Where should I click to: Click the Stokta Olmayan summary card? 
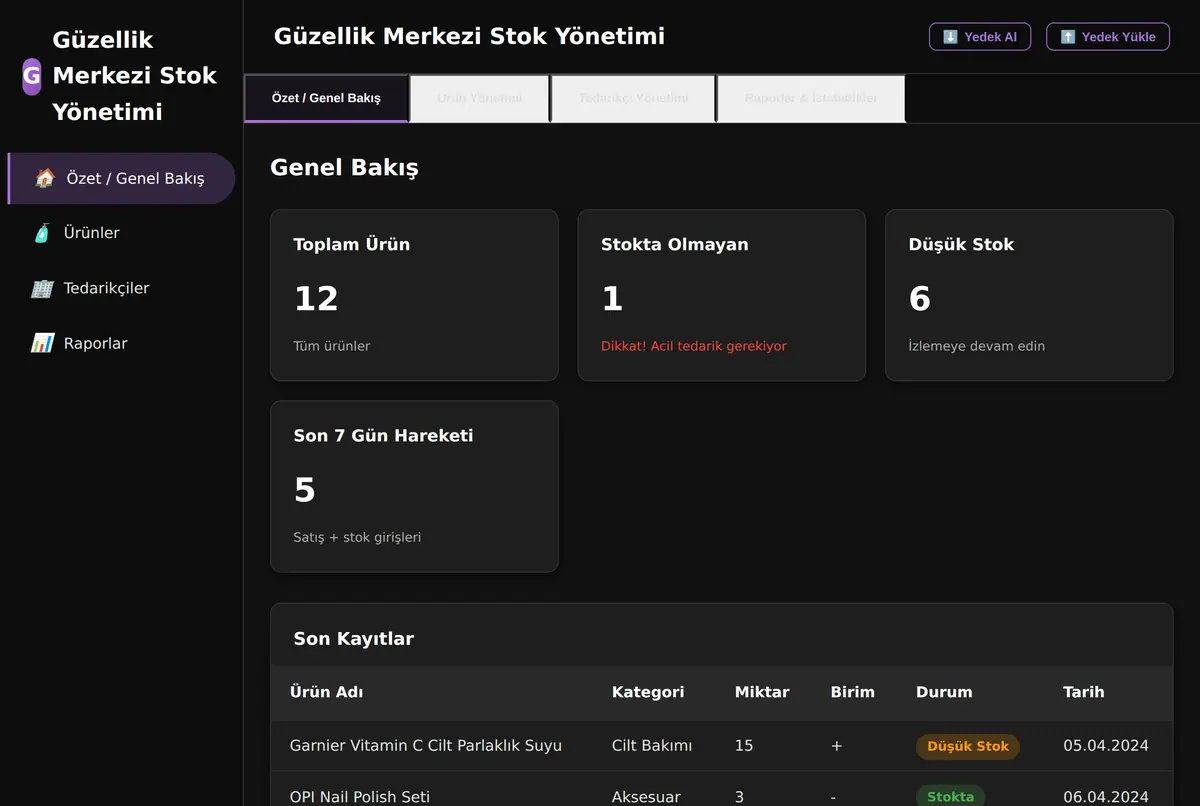point(721,295)
